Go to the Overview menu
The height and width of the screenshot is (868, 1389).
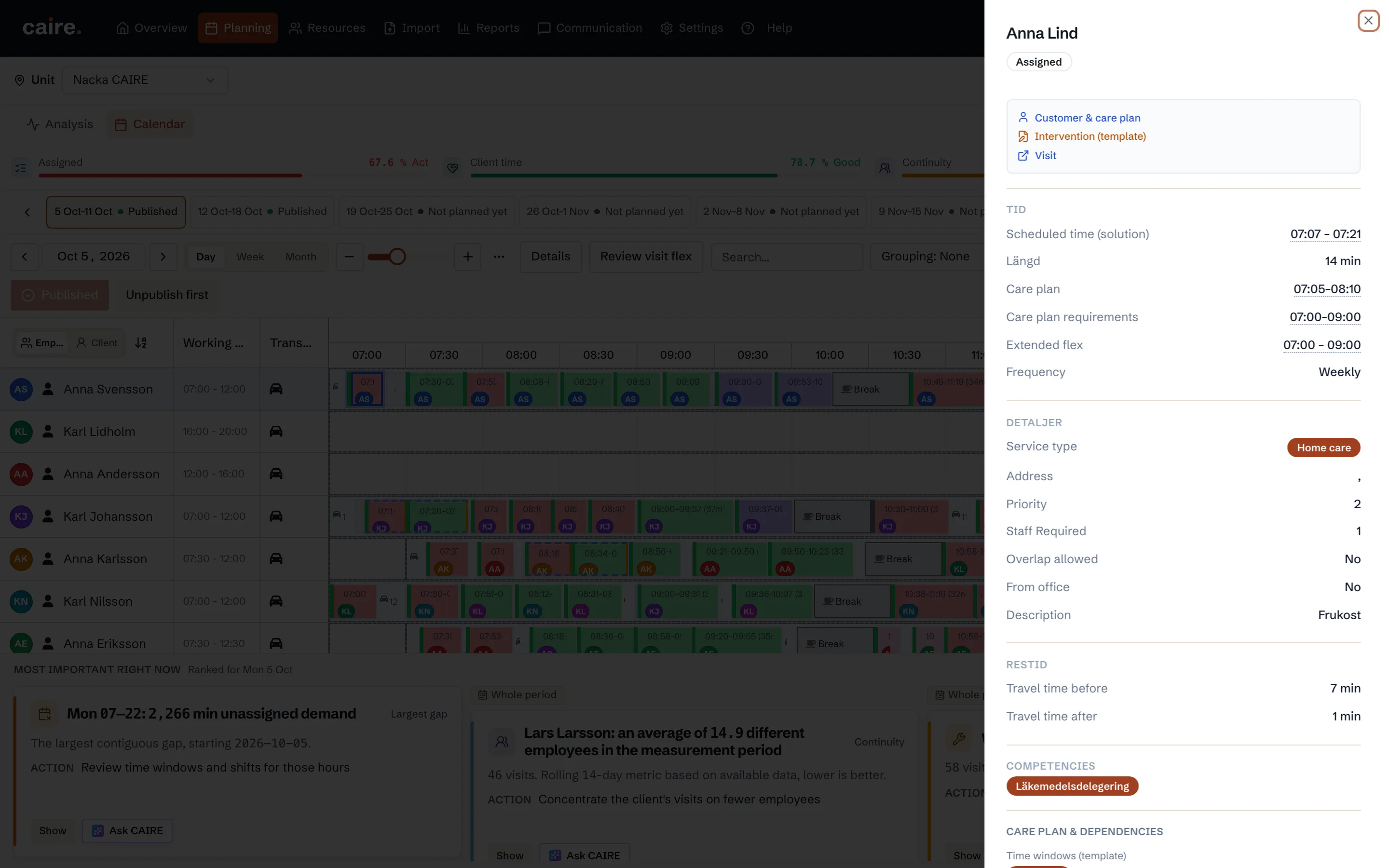tap(151, 27)
